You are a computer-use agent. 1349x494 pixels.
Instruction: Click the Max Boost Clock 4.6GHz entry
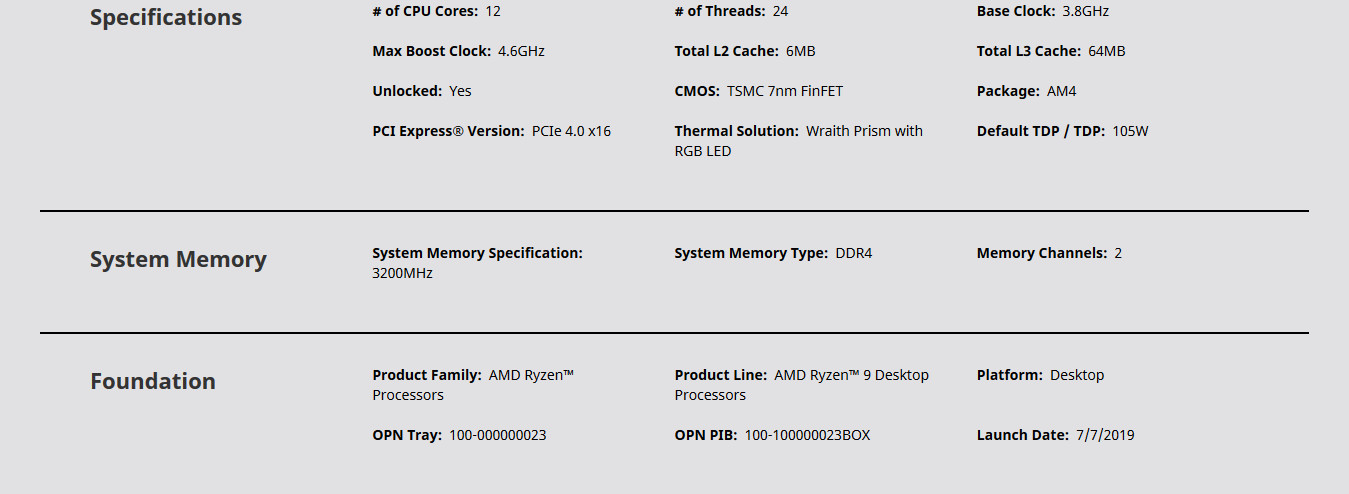tap(458, 51)
